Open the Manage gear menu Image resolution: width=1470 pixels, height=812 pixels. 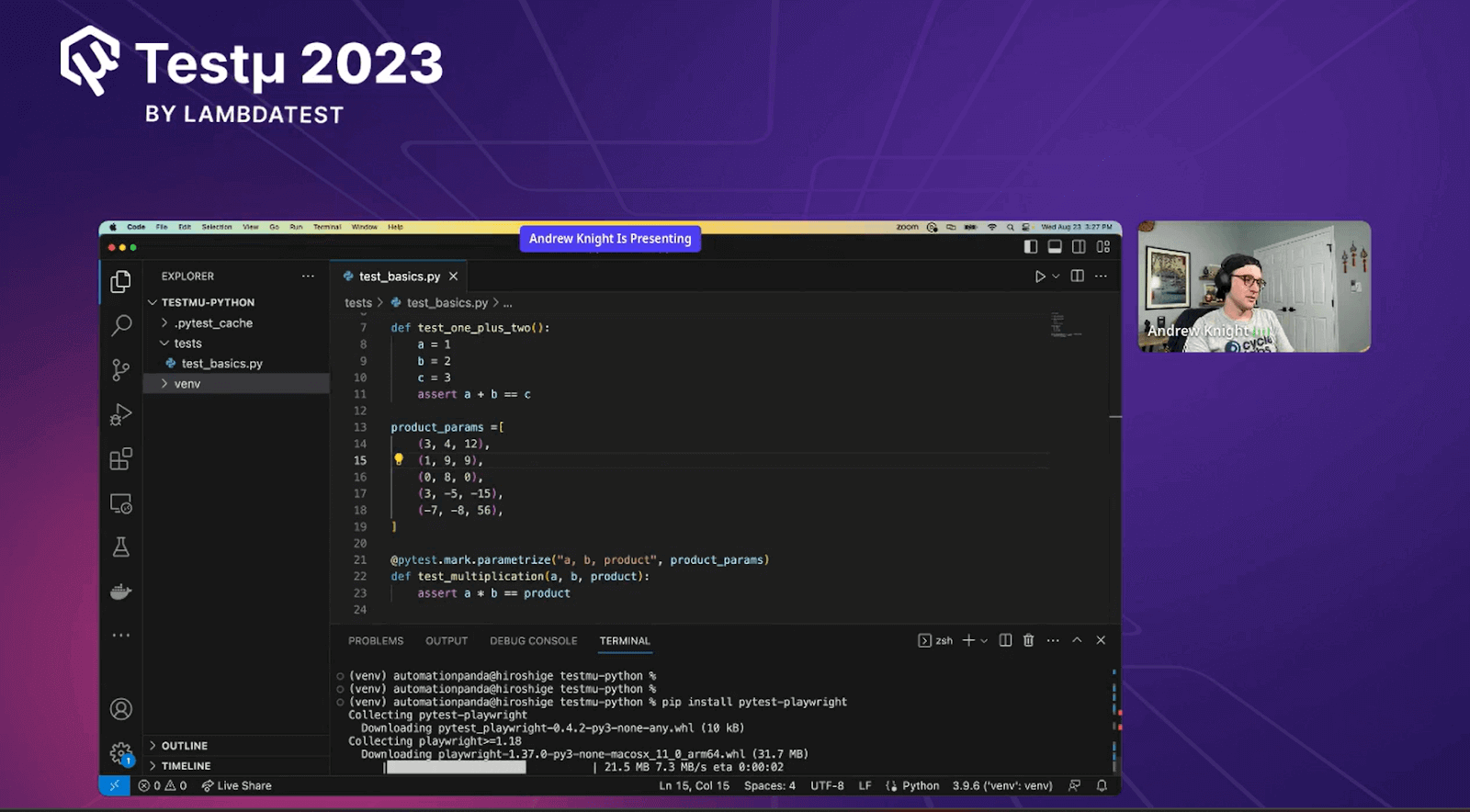pos(120,754)
